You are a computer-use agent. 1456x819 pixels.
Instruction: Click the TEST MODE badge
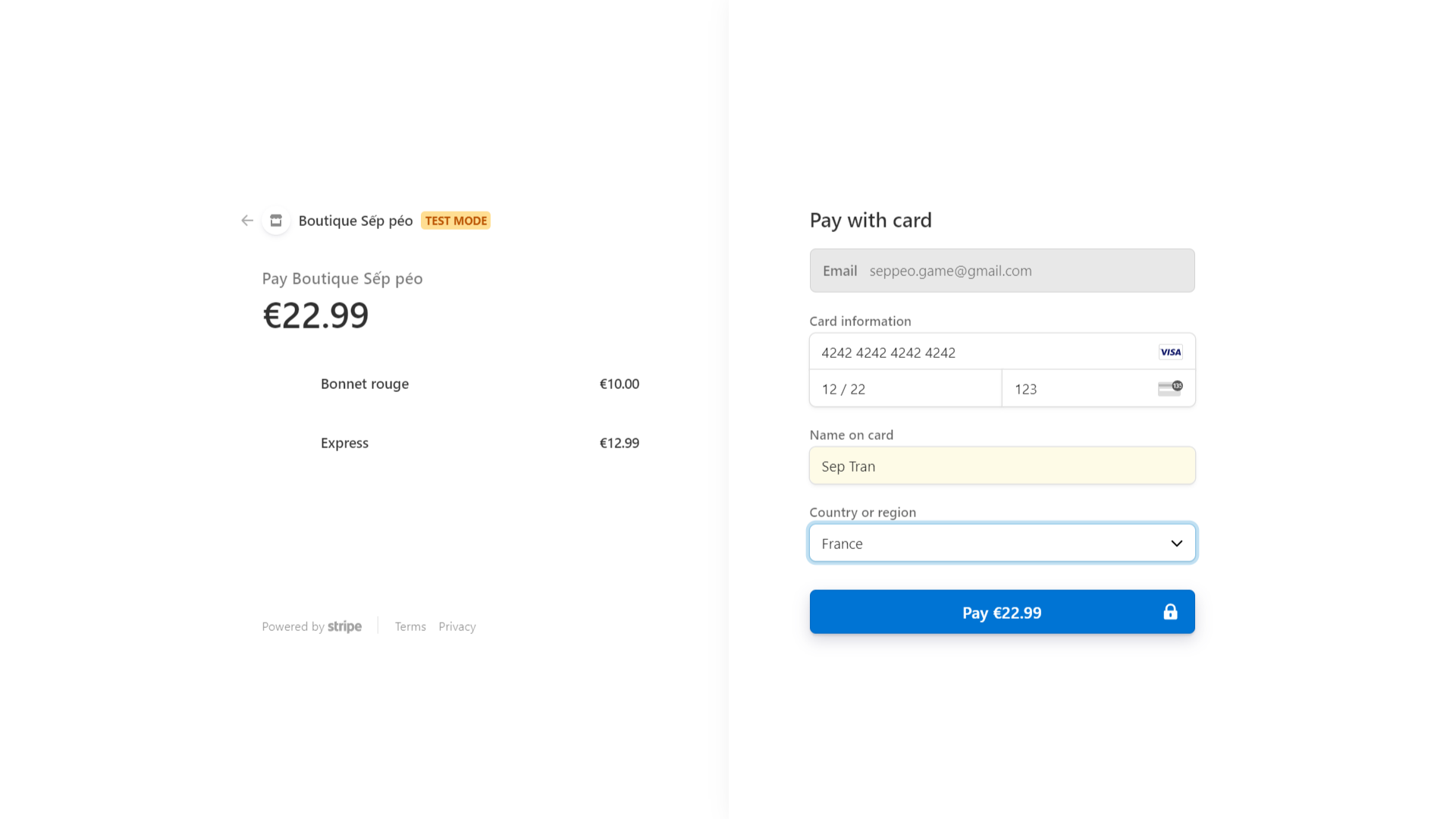pyautogui.click(x=456, y=221)
